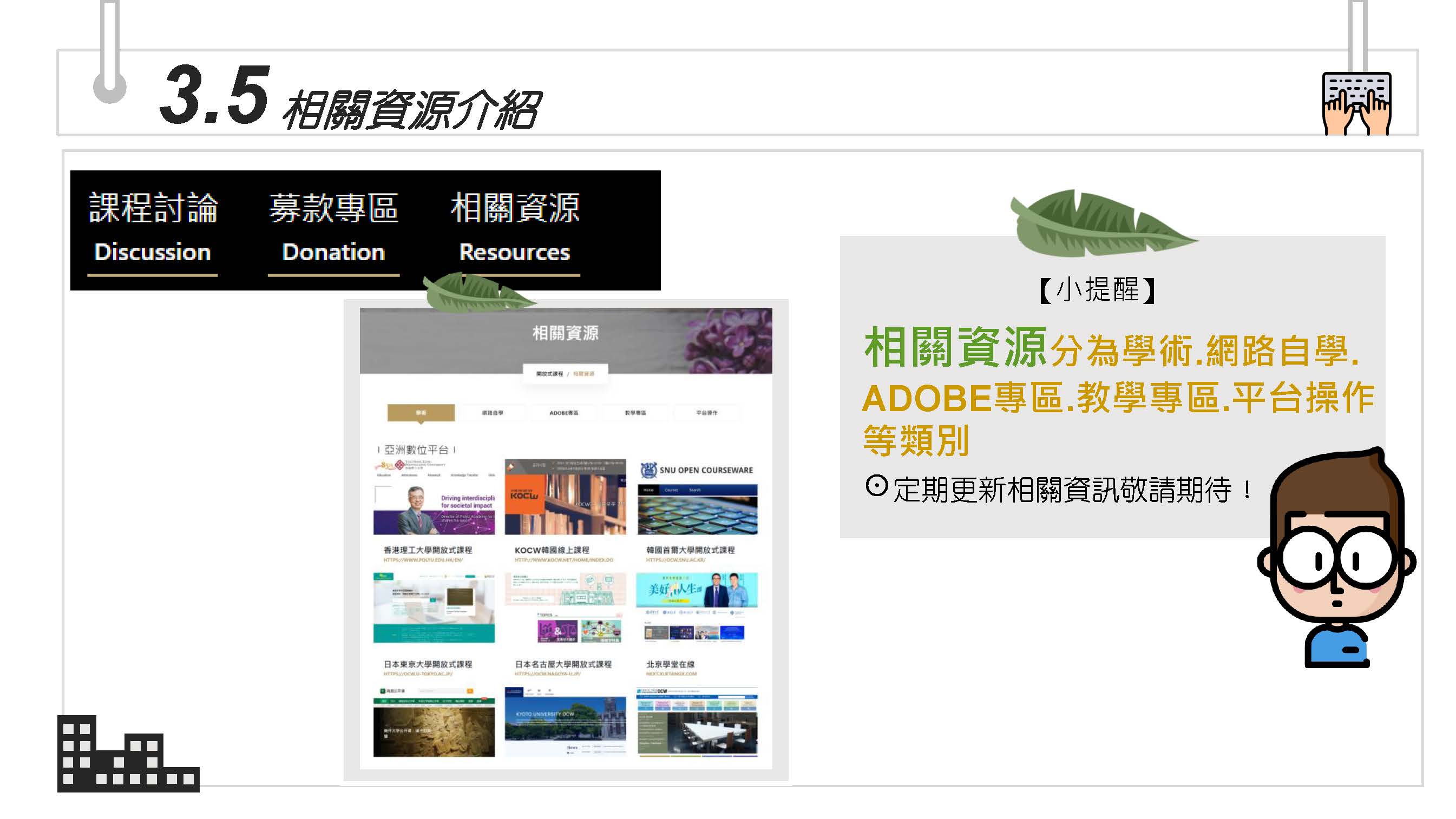
Task: Click the cartoon boy with glasses
Action: pyautogui.click(x=1337, y=559)
